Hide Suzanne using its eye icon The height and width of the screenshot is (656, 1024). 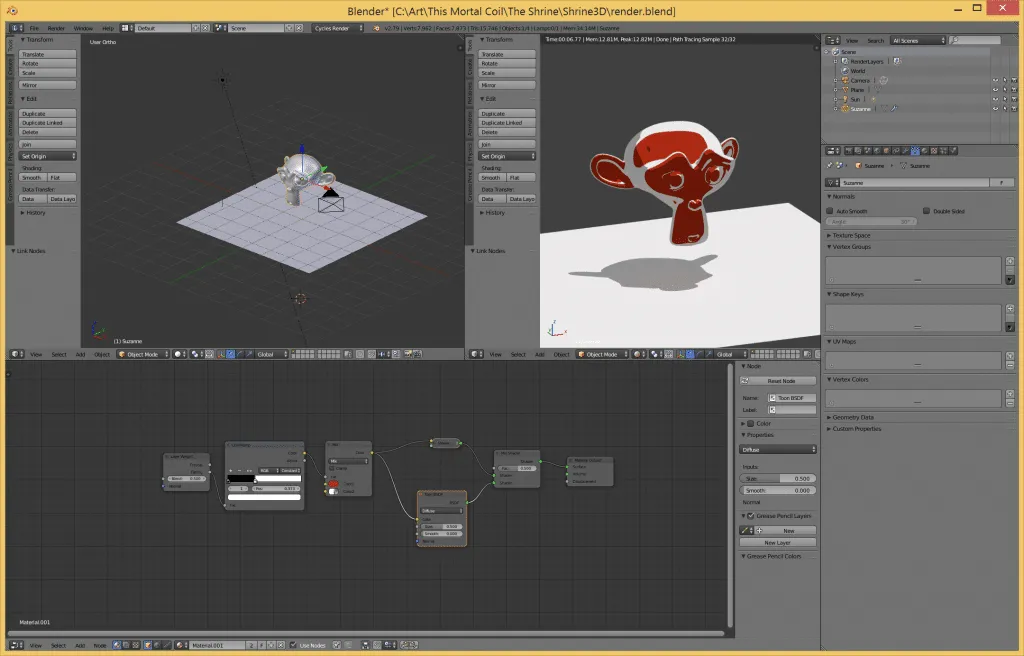pos(995,108)
